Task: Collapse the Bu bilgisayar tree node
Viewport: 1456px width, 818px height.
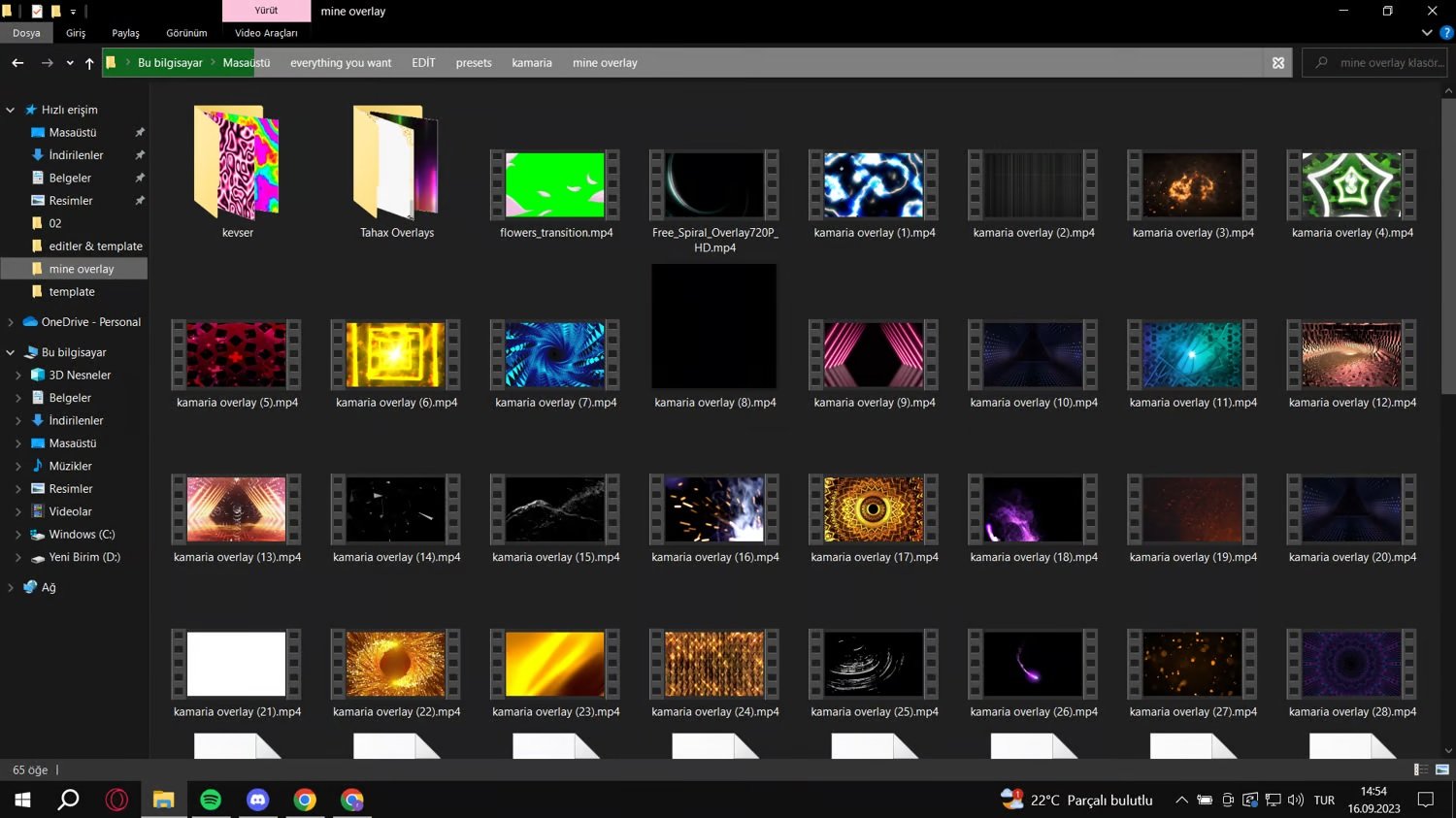Action: [x=11, y=353]
